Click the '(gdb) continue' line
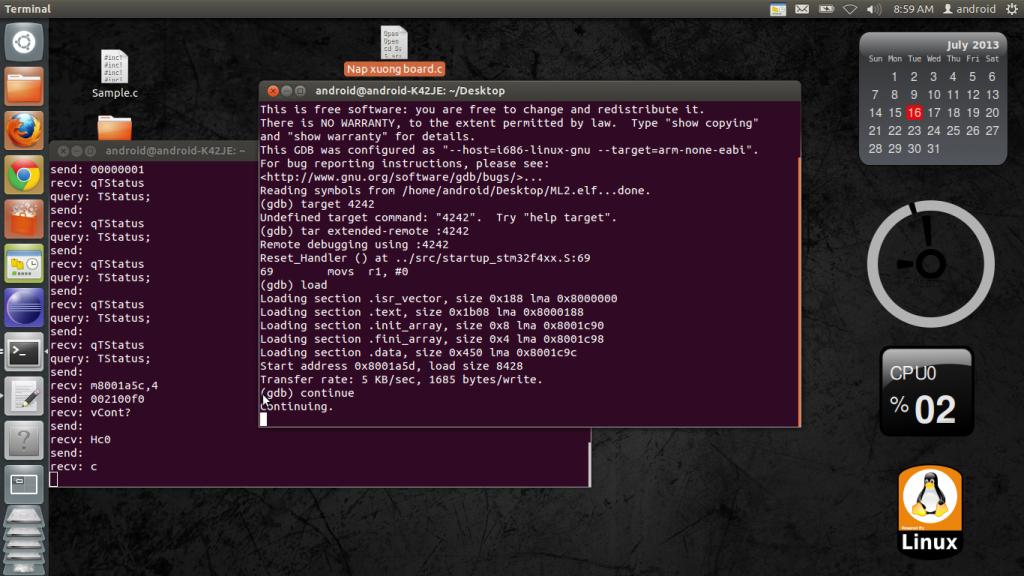The width and height of the screenshot is (1024, 576). (307, 393)
